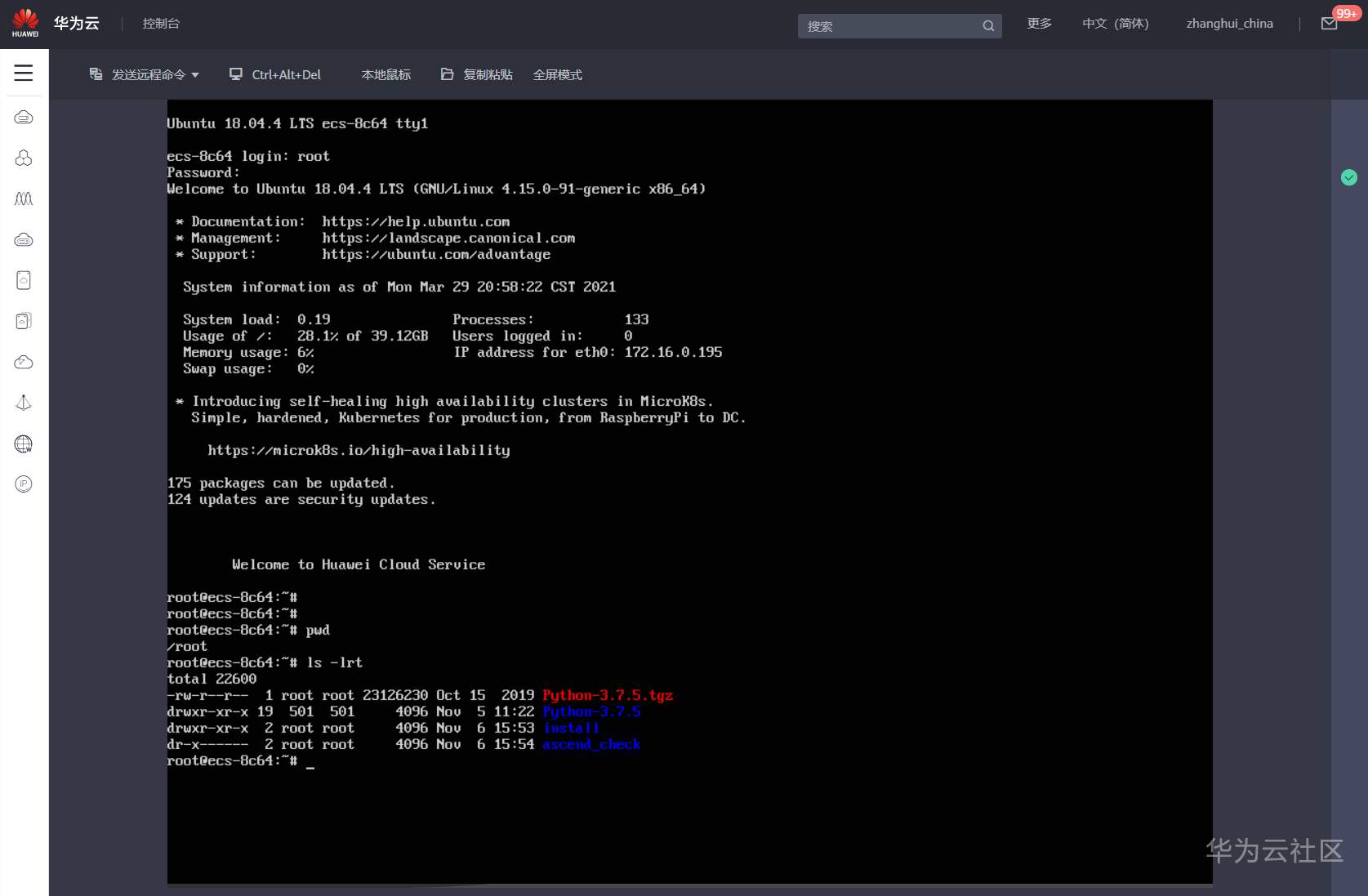
Task: Open the 更多 menu in the header
Action: coord(1039,24)
